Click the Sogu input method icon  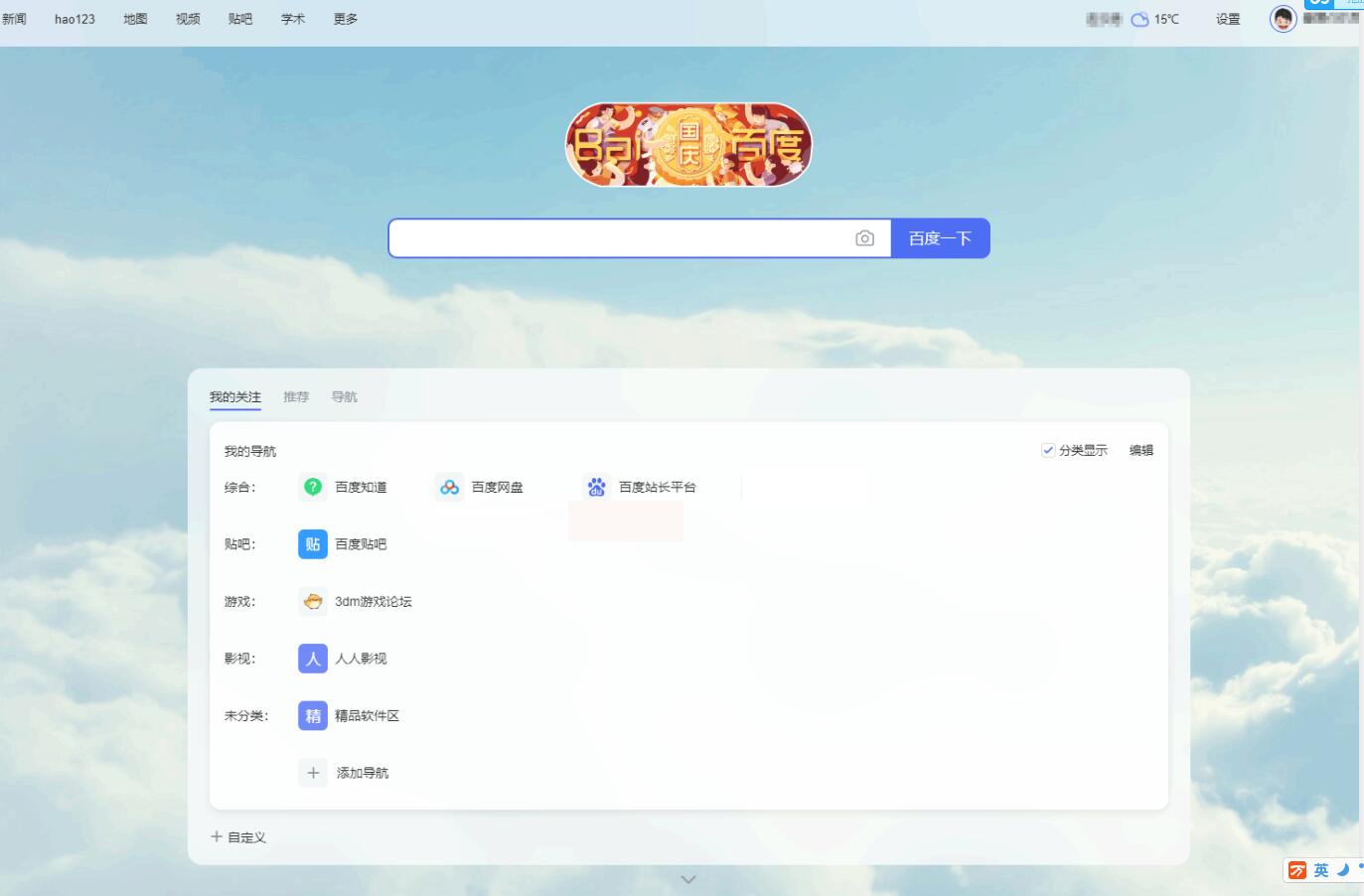click(1297, 870)
